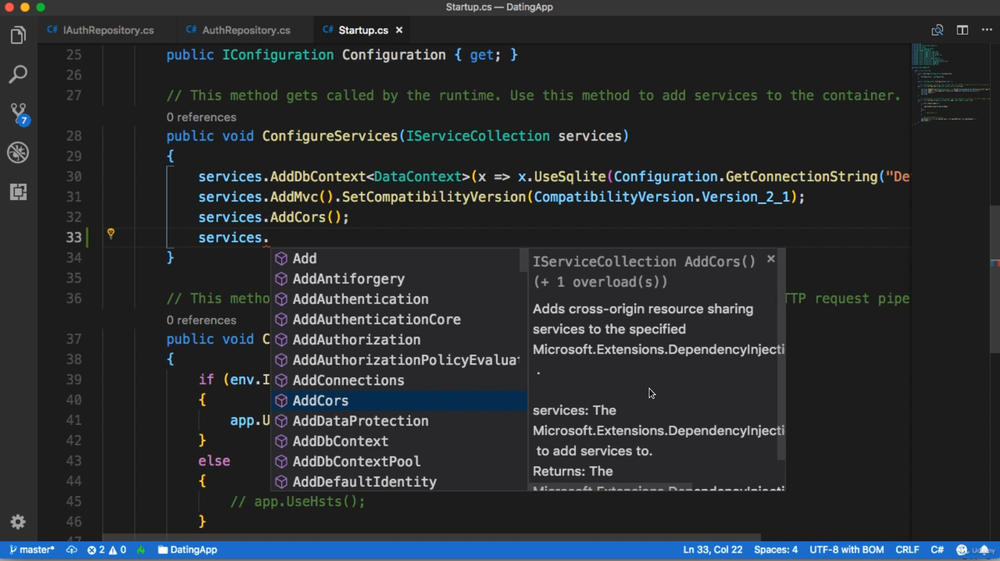
Task: Select the Startup.cs tab
Action: [362, 30]
